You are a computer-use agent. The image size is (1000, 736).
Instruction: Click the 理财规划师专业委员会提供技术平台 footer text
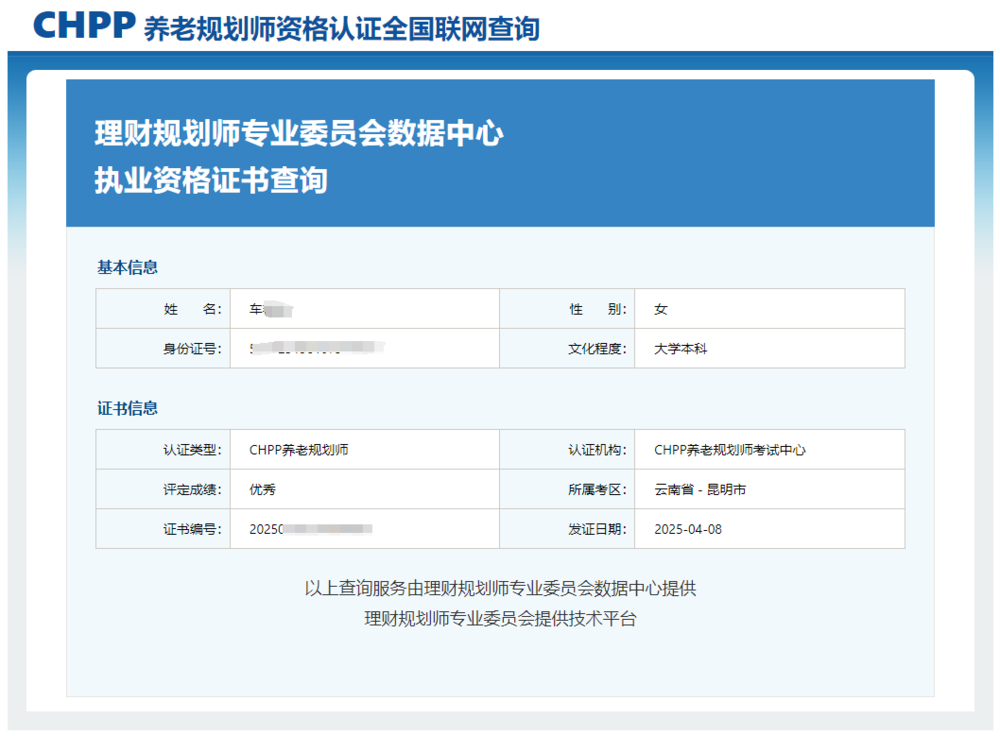click(x=500, y=618)
